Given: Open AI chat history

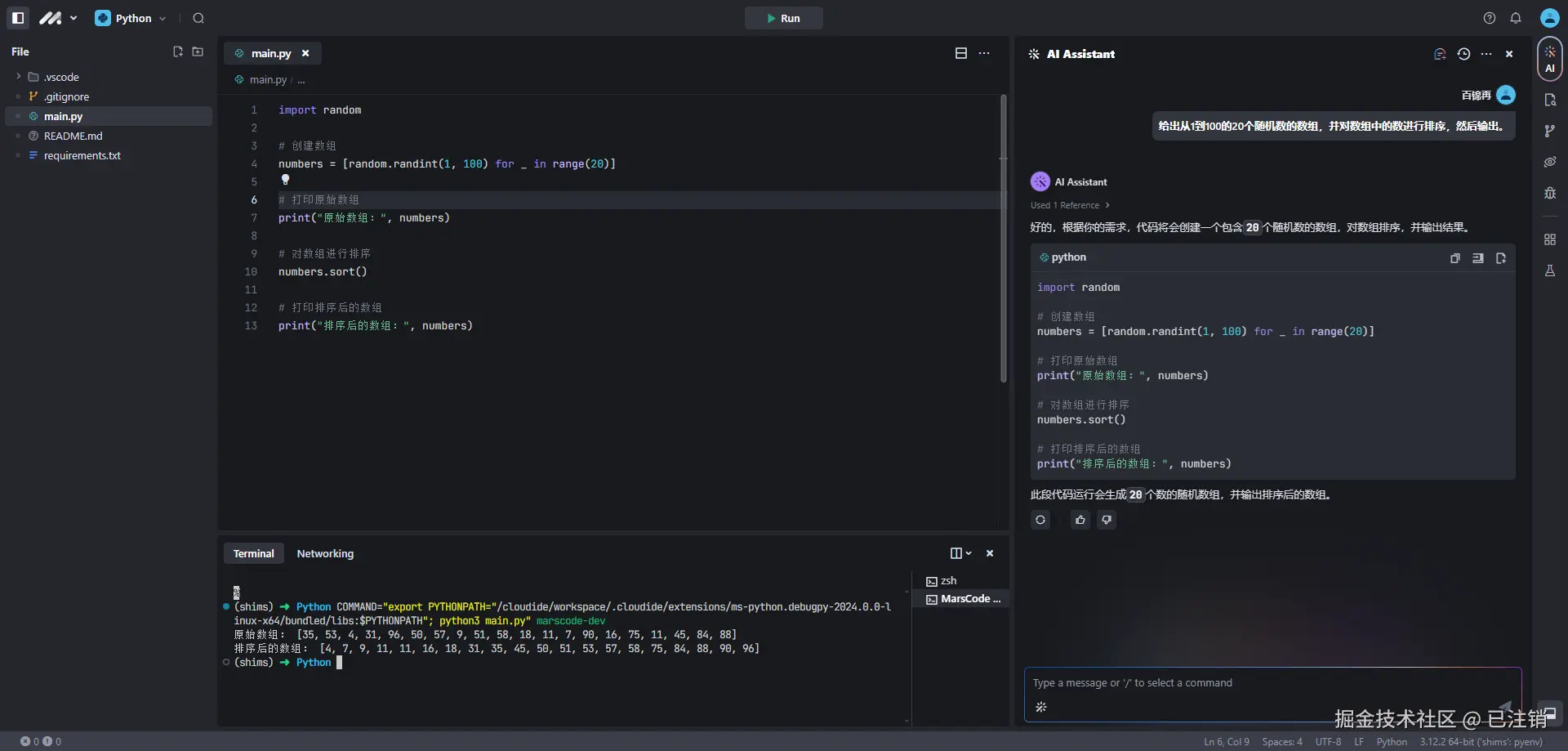Looking at the screenshot, I should coord(1463,54).
